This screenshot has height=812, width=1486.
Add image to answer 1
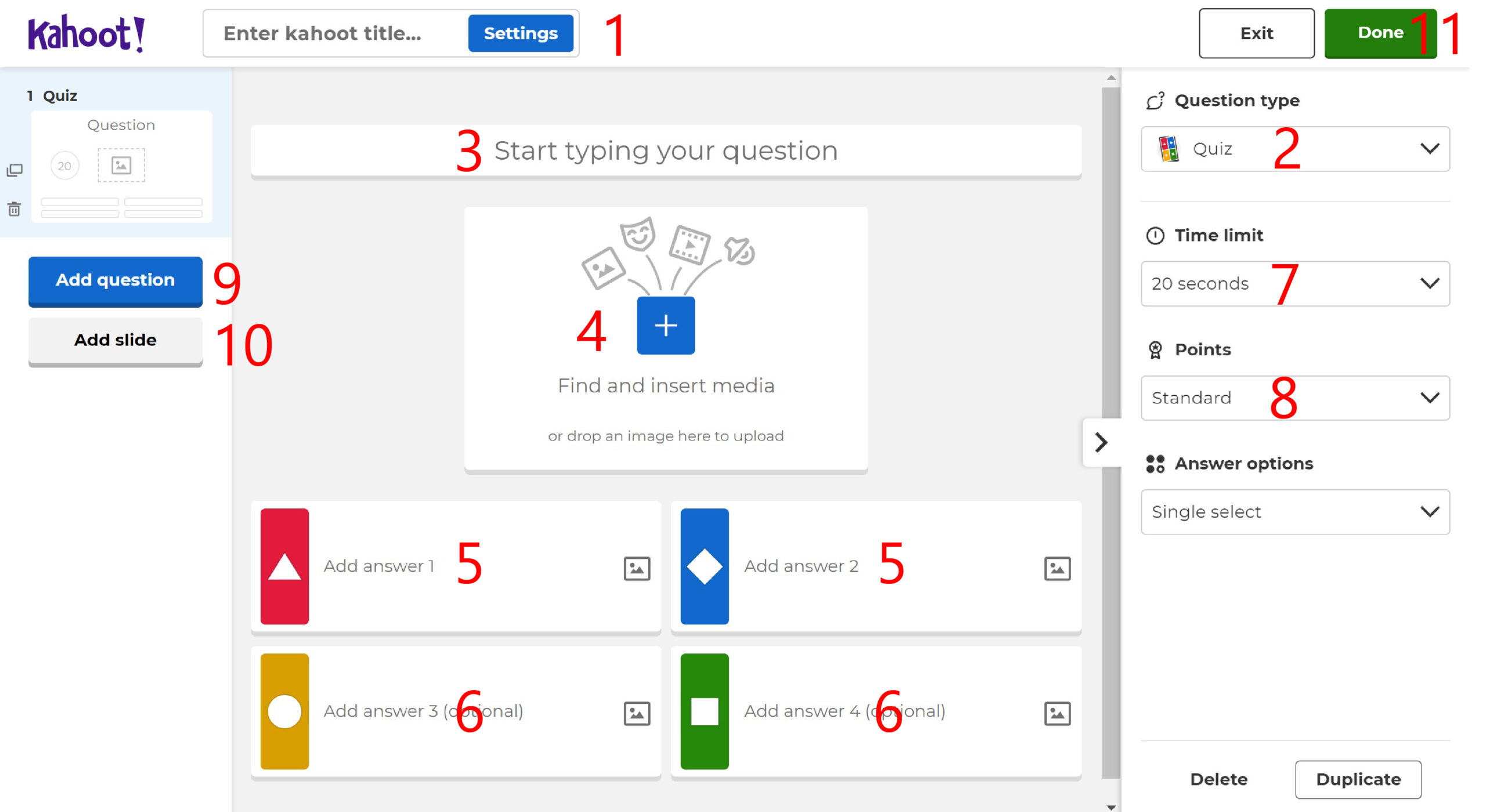[x=637, y=568]
